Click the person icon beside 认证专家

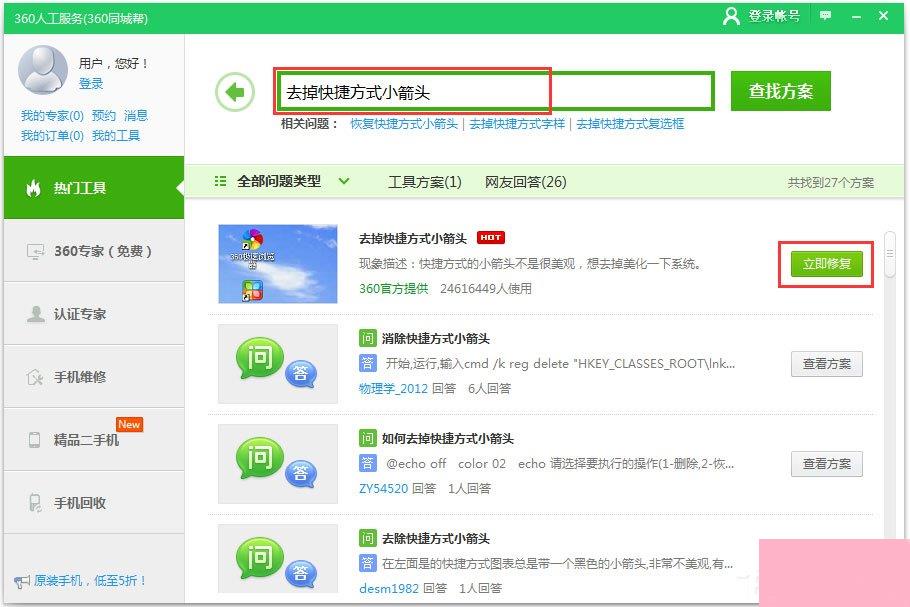[x=35, y=314]
